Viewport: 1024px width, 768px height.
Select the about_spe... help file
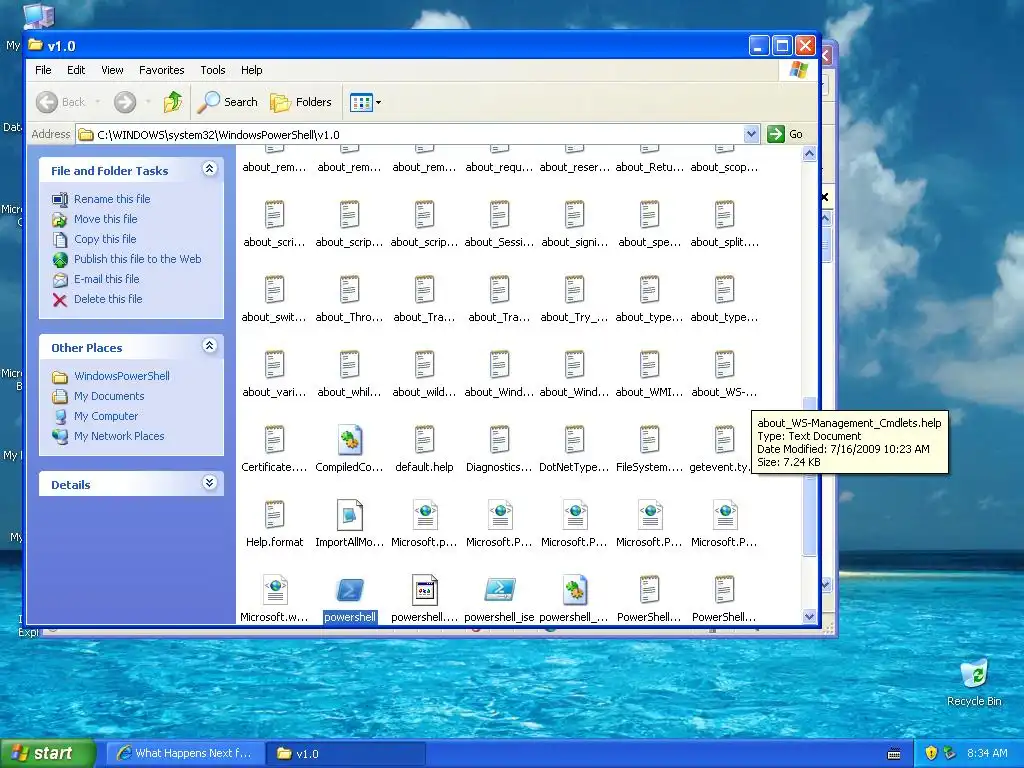650,215
